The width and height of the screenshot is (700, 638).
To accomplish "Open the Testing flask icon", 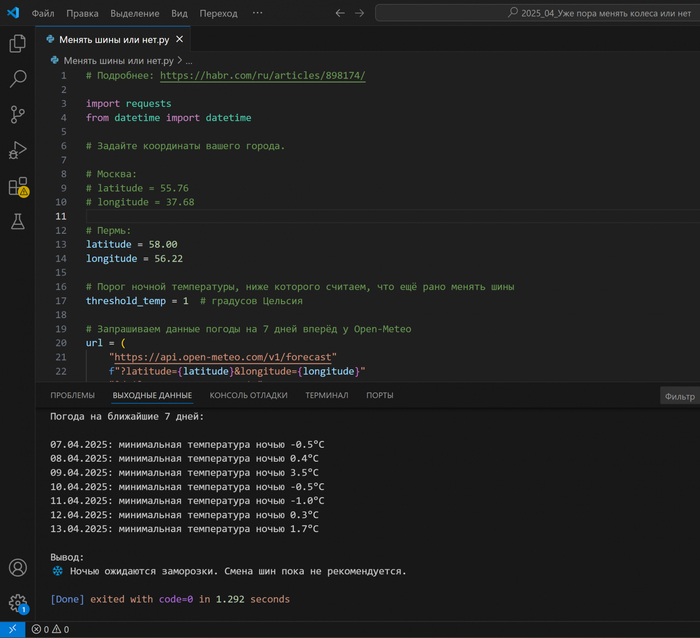I will click(17, 221).
